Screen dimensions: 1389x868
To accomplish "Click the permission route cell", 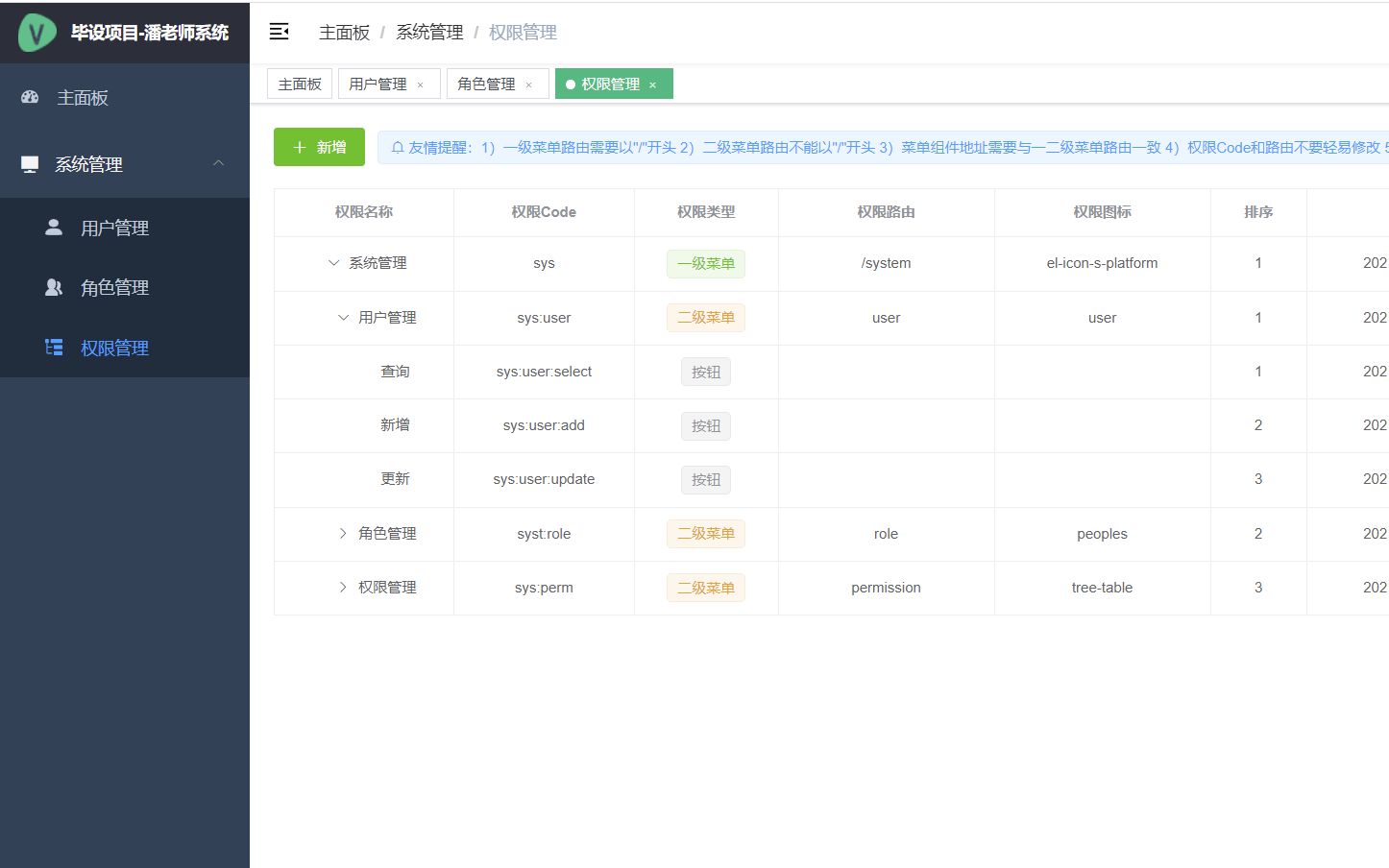I will [886, 588].
